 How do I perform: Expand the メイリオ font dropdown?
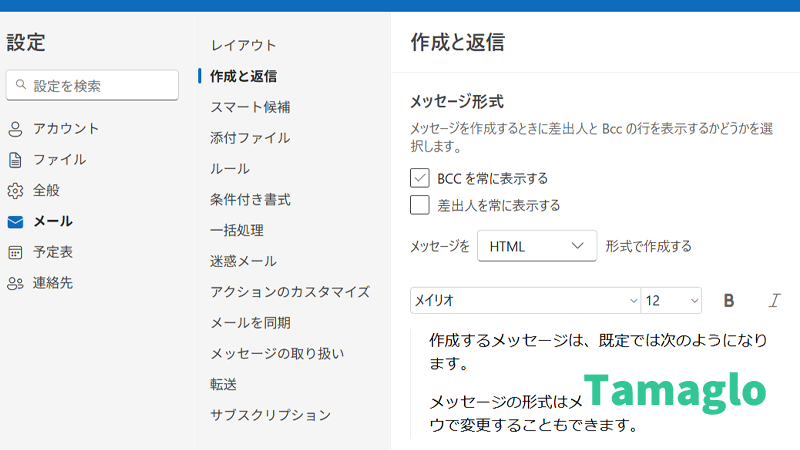click(525, 300)
